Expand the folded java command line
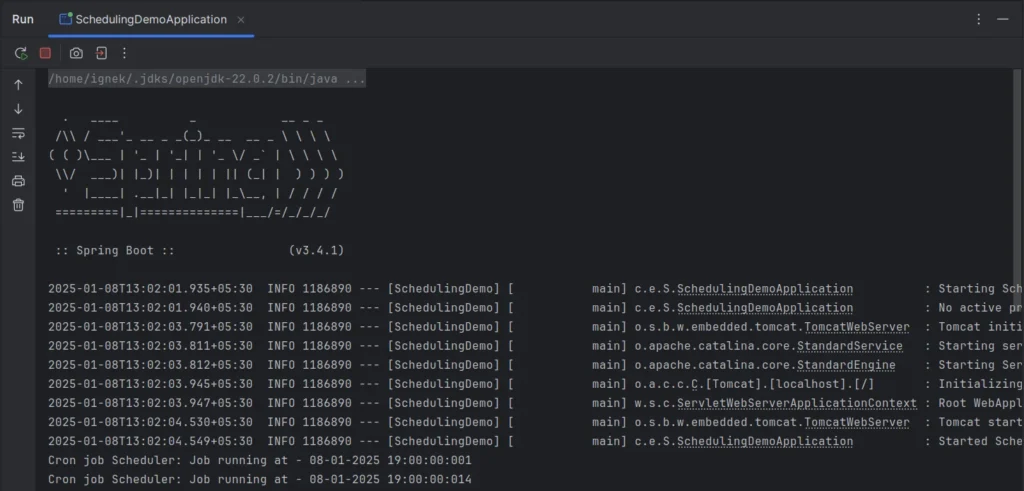The image size is (1024, 491). [x=207, y=79]
